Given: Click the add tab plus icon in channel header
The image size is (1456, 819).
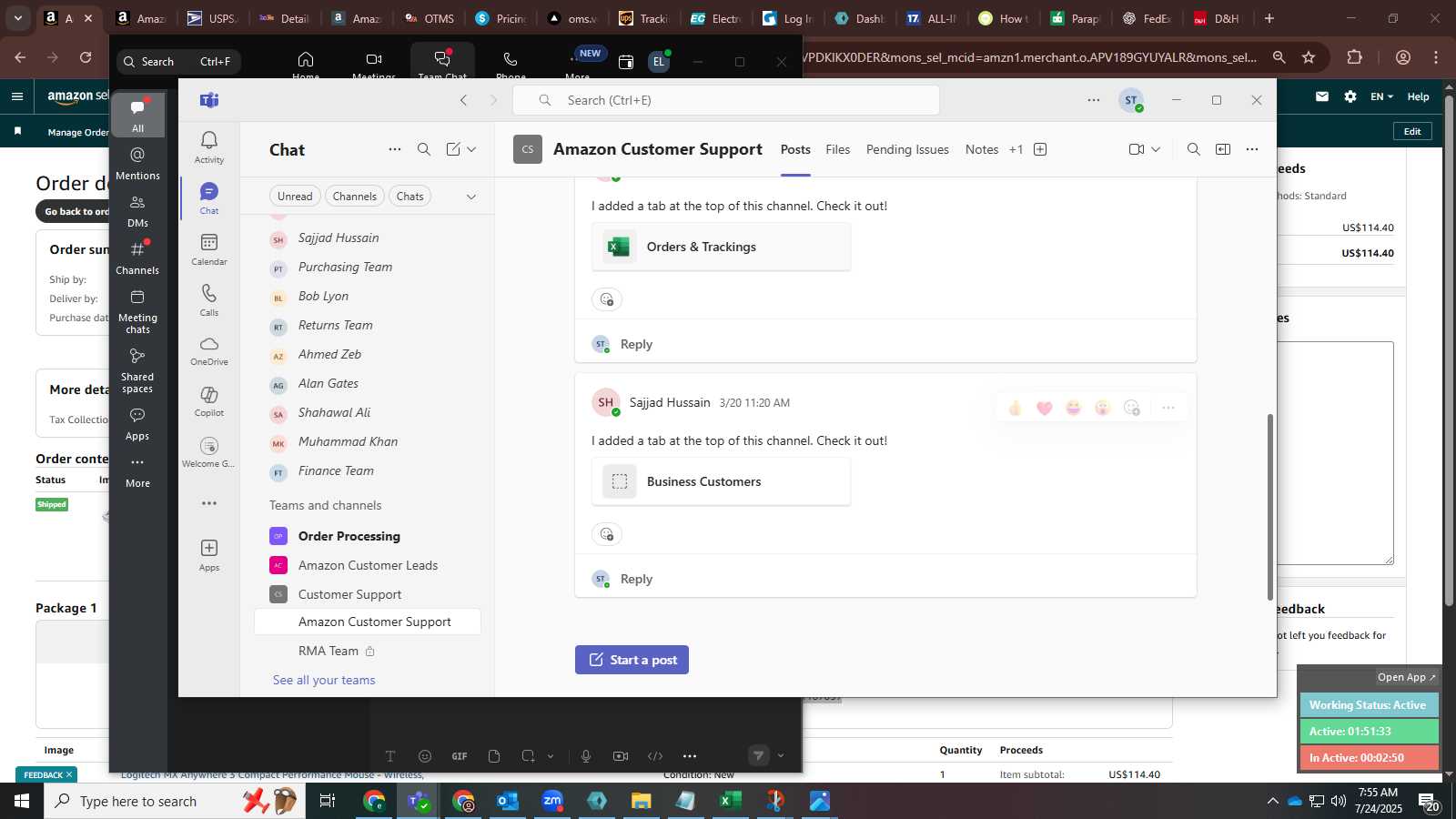Looking at the screenshot, I should (1040, 149).
